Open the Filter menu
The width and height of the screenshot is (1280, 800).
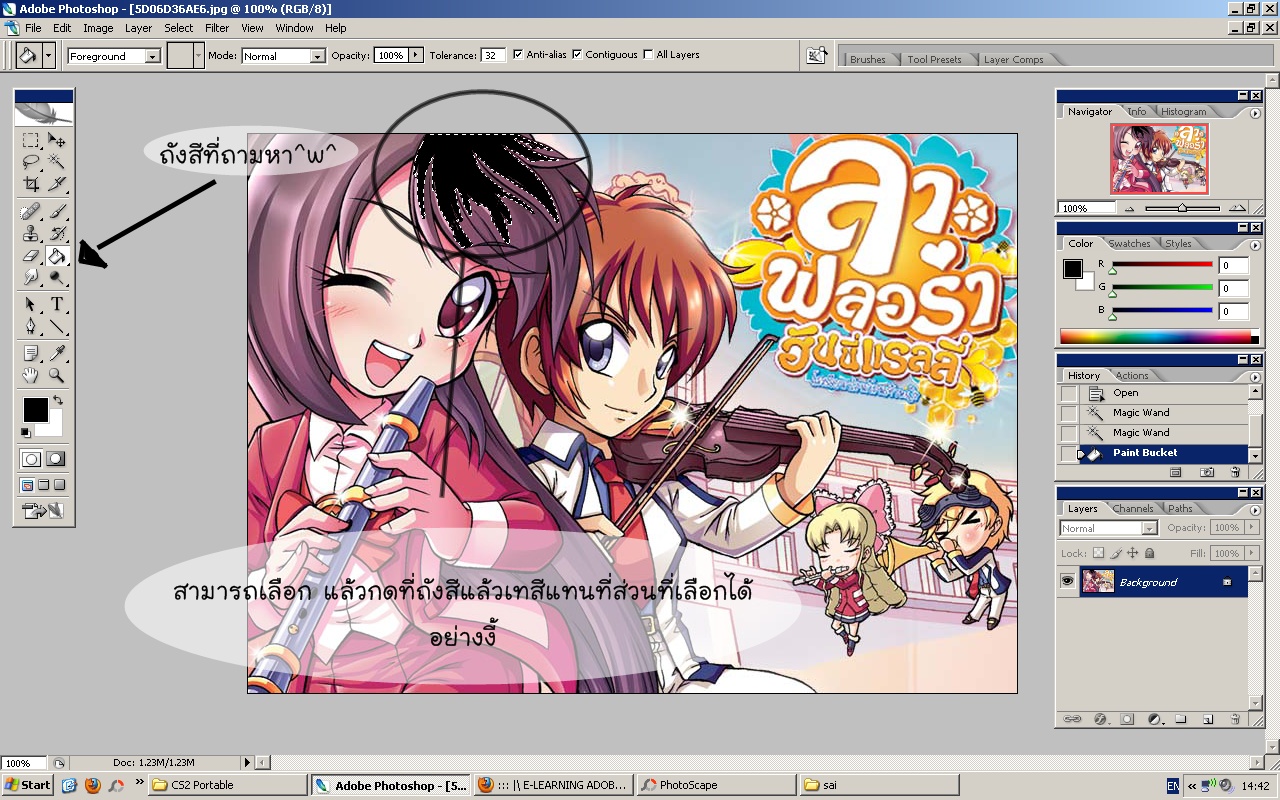(217, 28)
